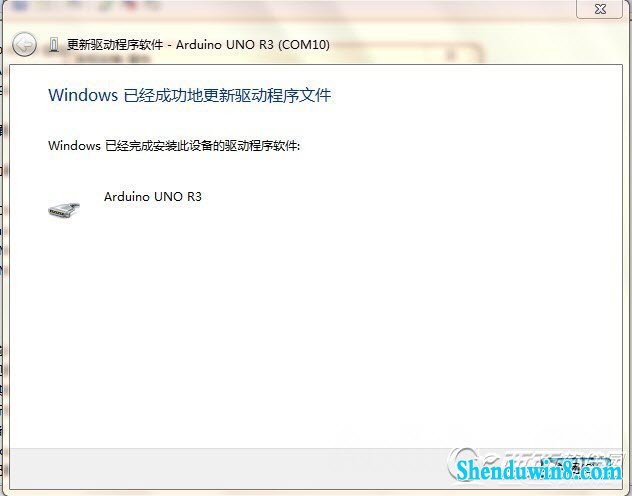Viewport: 632px width, 496px height.
Task: Click the (COM10) port label in title
Action: point(304,44)
